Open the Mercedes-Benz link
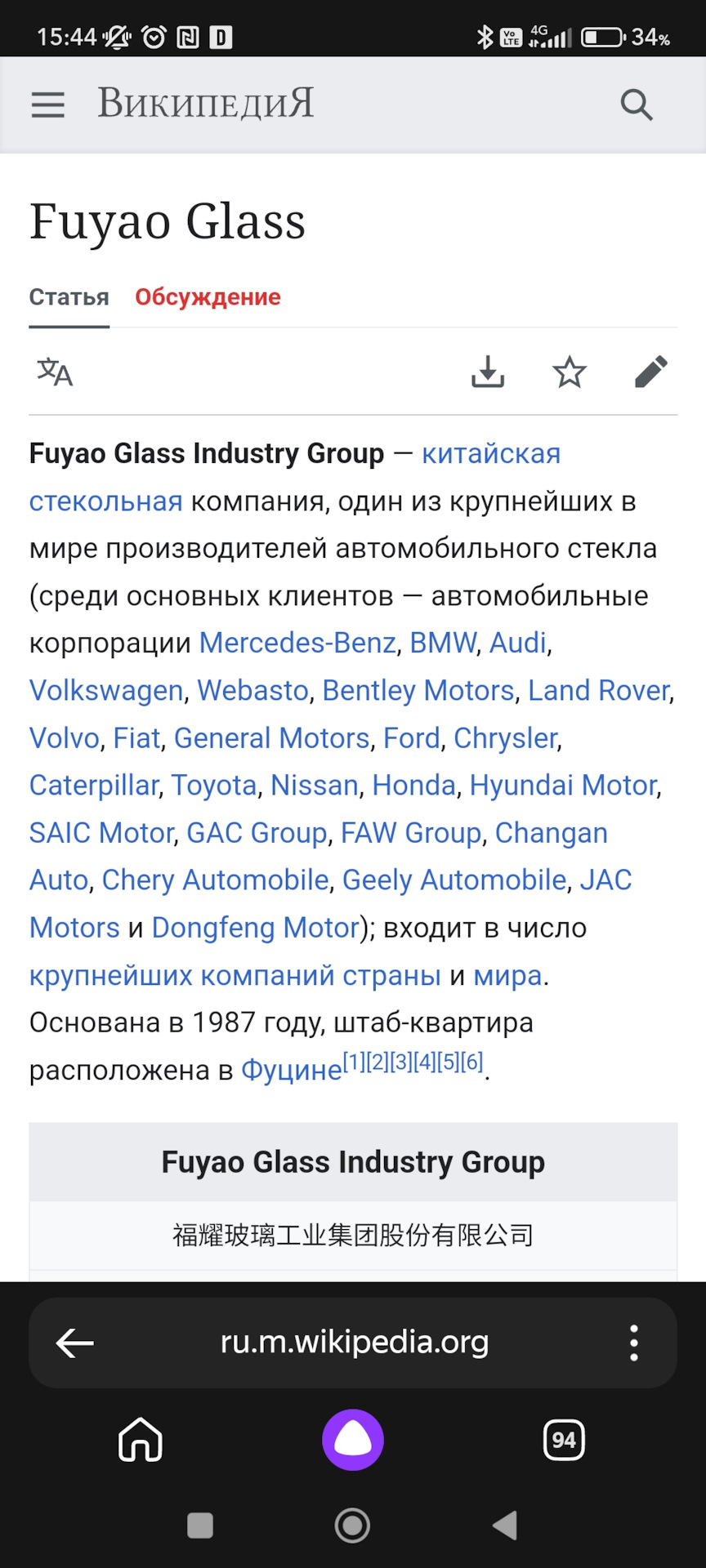The image size is (706, 1568). [x=296, y=643]
